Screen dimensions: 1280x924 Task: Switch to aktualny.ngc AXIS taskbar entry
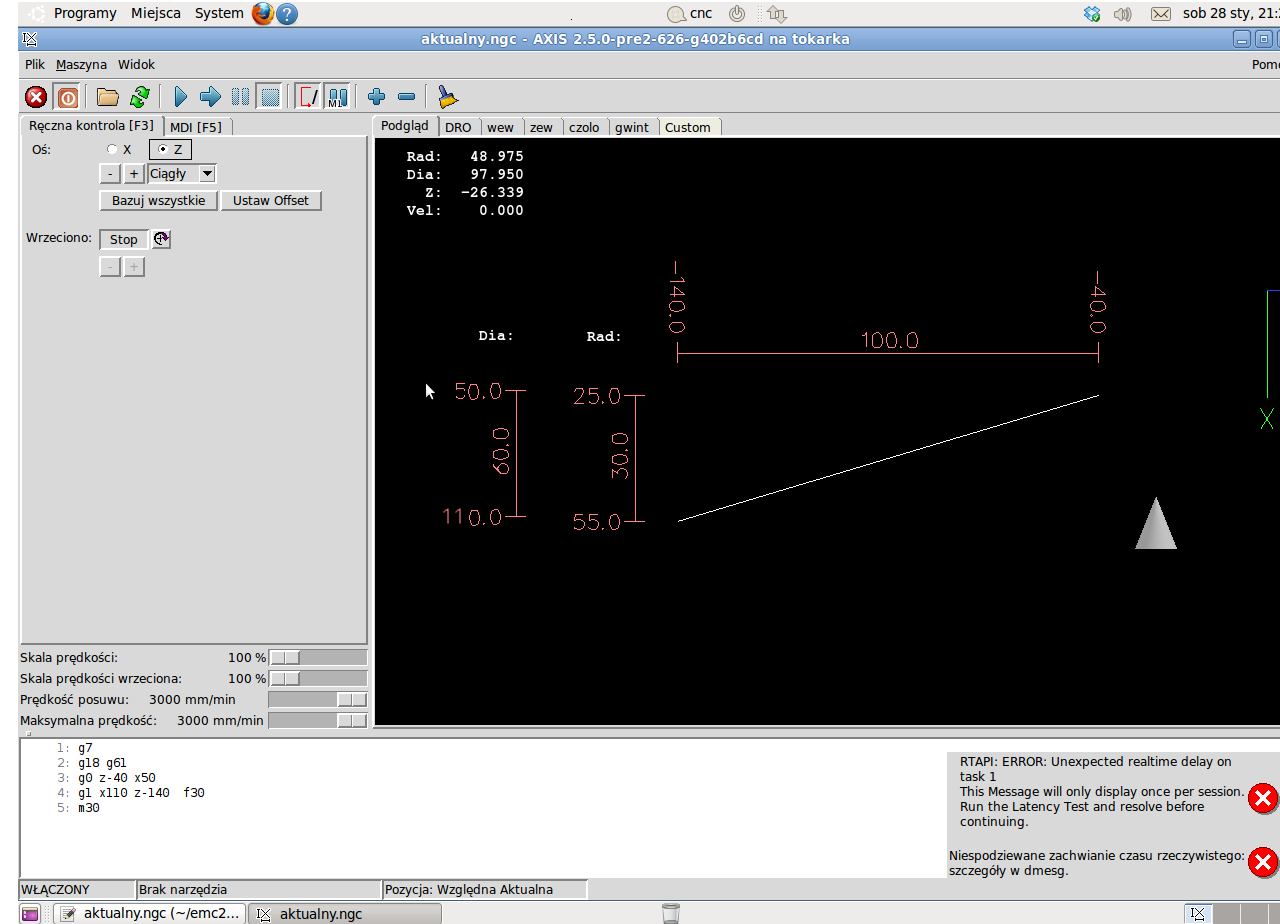pos(344,913)
